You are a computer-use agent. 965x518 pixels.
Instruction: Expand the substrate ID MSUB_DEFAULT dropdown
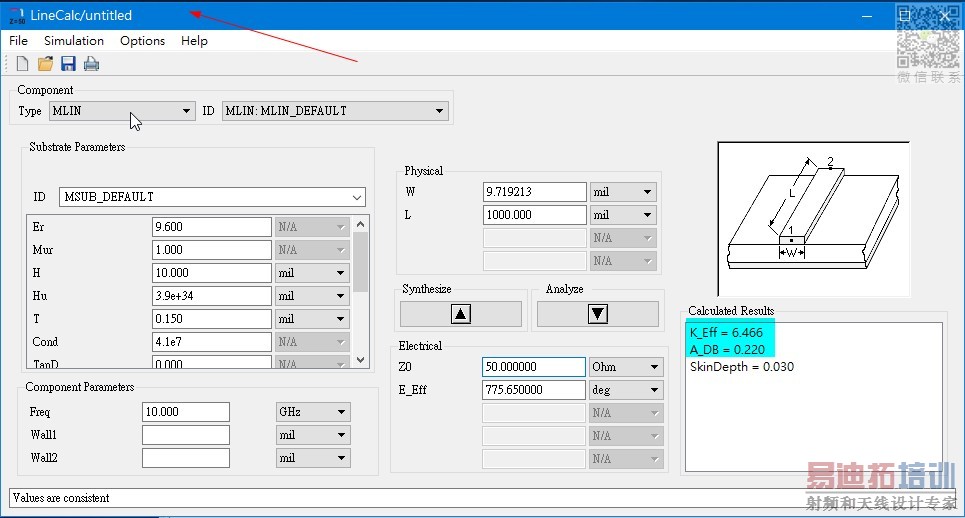(x=212, y=197)
